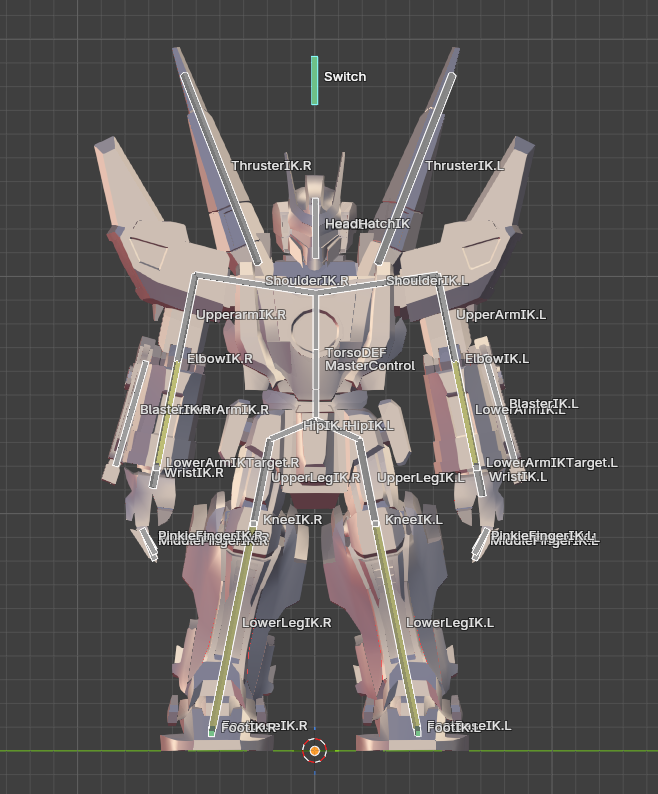Select the teal Switch bone
658x794 pixels.
pos(315,81)
